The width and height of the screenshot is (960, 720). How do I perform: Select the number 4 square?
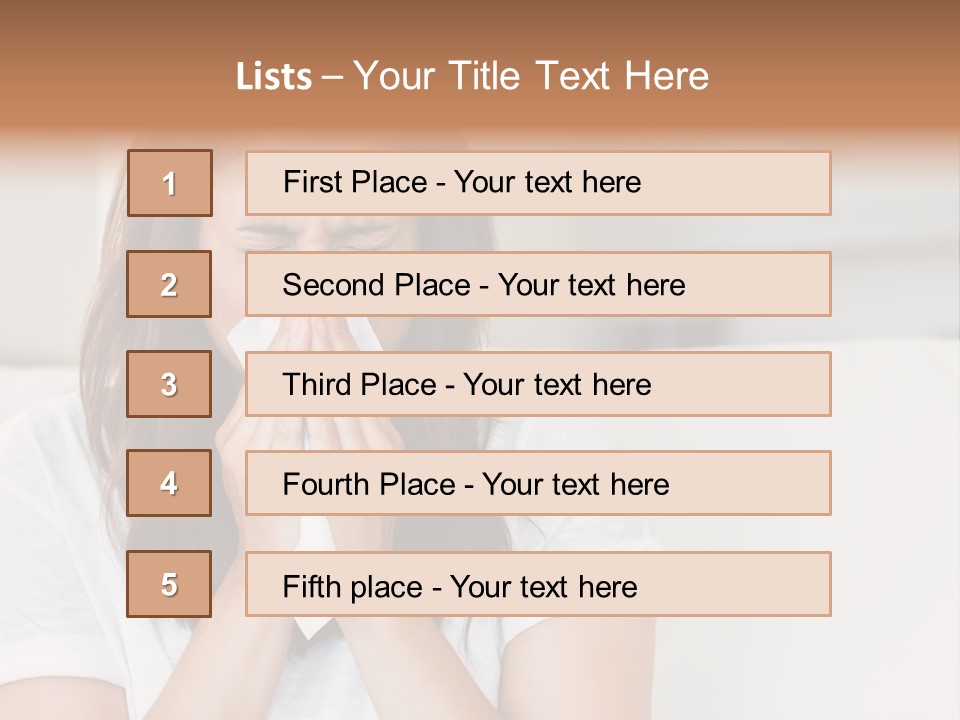(x=169, y=483)
